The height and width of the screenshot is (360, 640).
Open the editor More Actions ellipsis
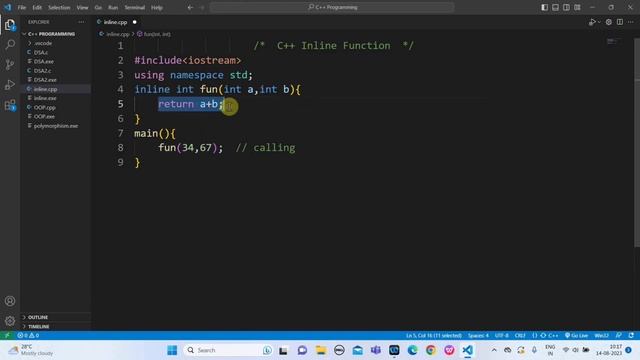(x=631, y=22)
